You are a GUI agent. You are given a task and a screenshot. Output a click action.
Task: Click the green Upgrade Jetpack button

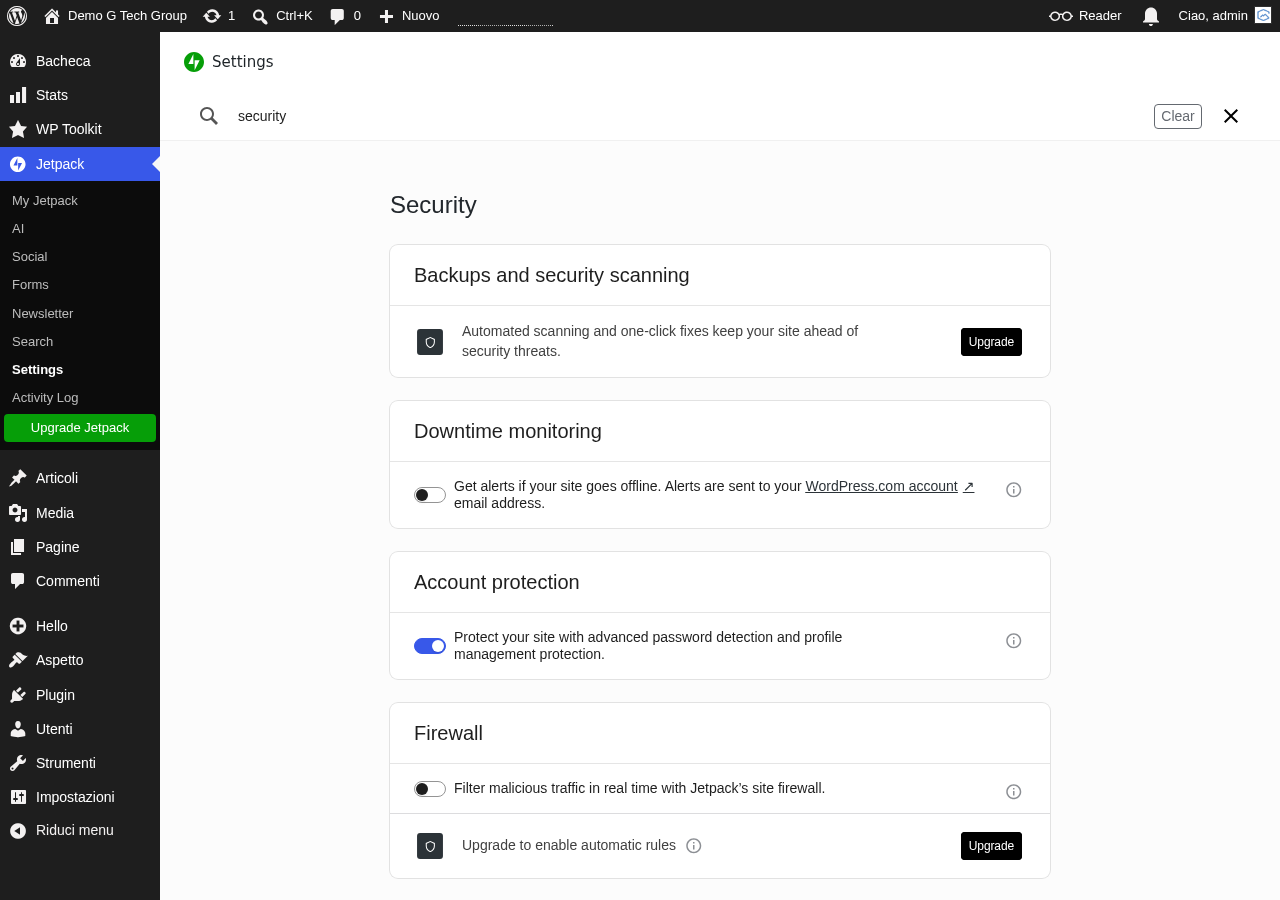[x=80, y=428]
